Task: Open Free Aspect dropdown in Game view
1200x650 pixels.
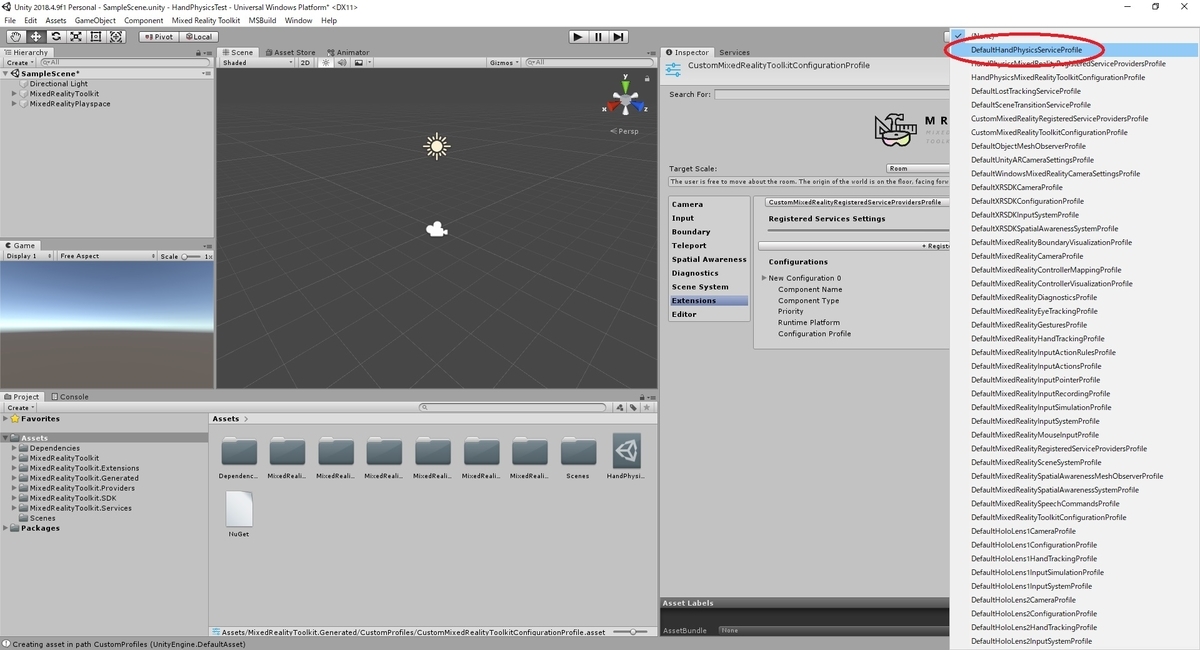Action: [x=105, y=256]
